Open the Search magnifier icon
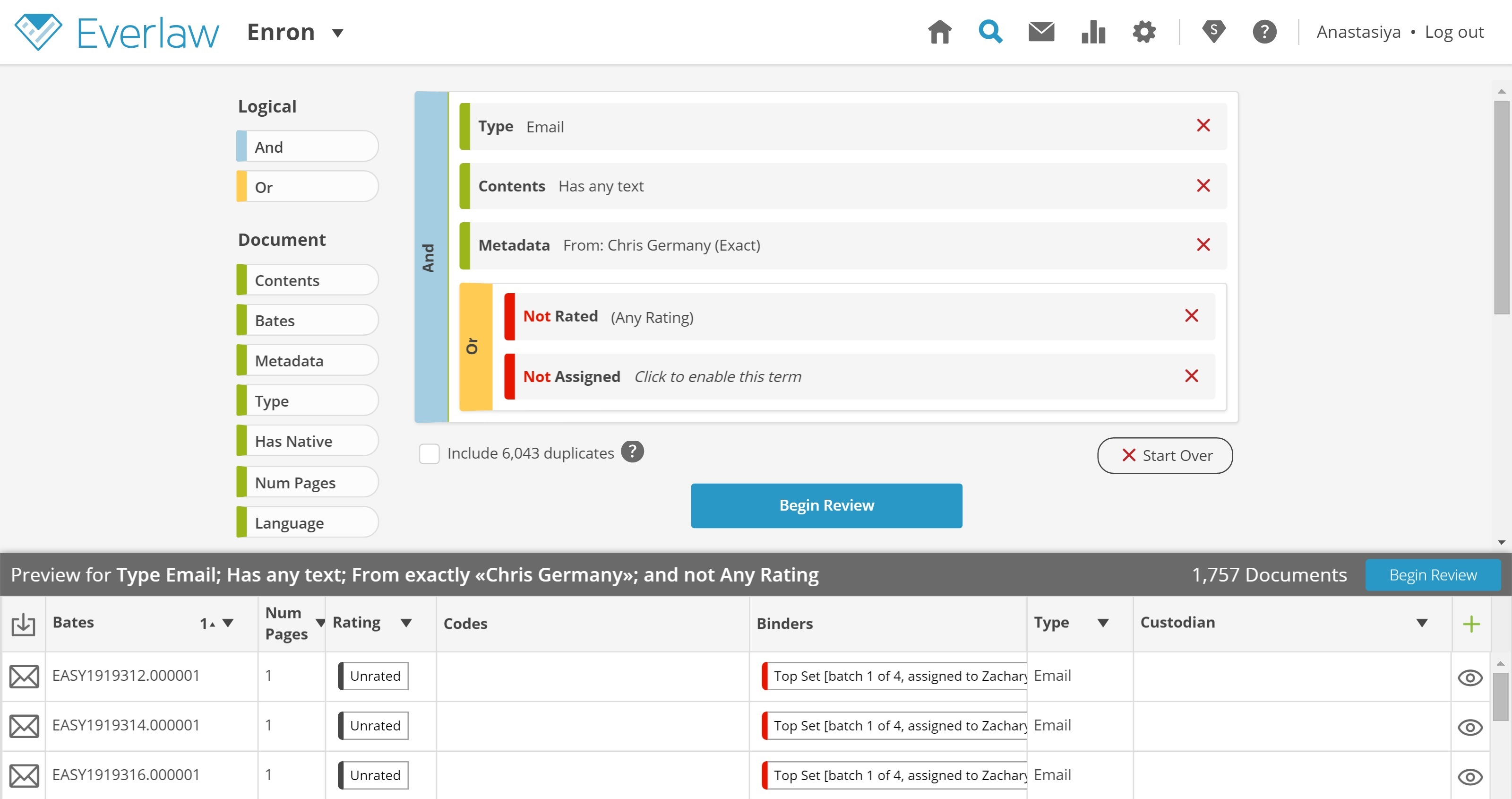Image resolution: width=1512 pixels, height=799 pixels. tap(989, 32)
